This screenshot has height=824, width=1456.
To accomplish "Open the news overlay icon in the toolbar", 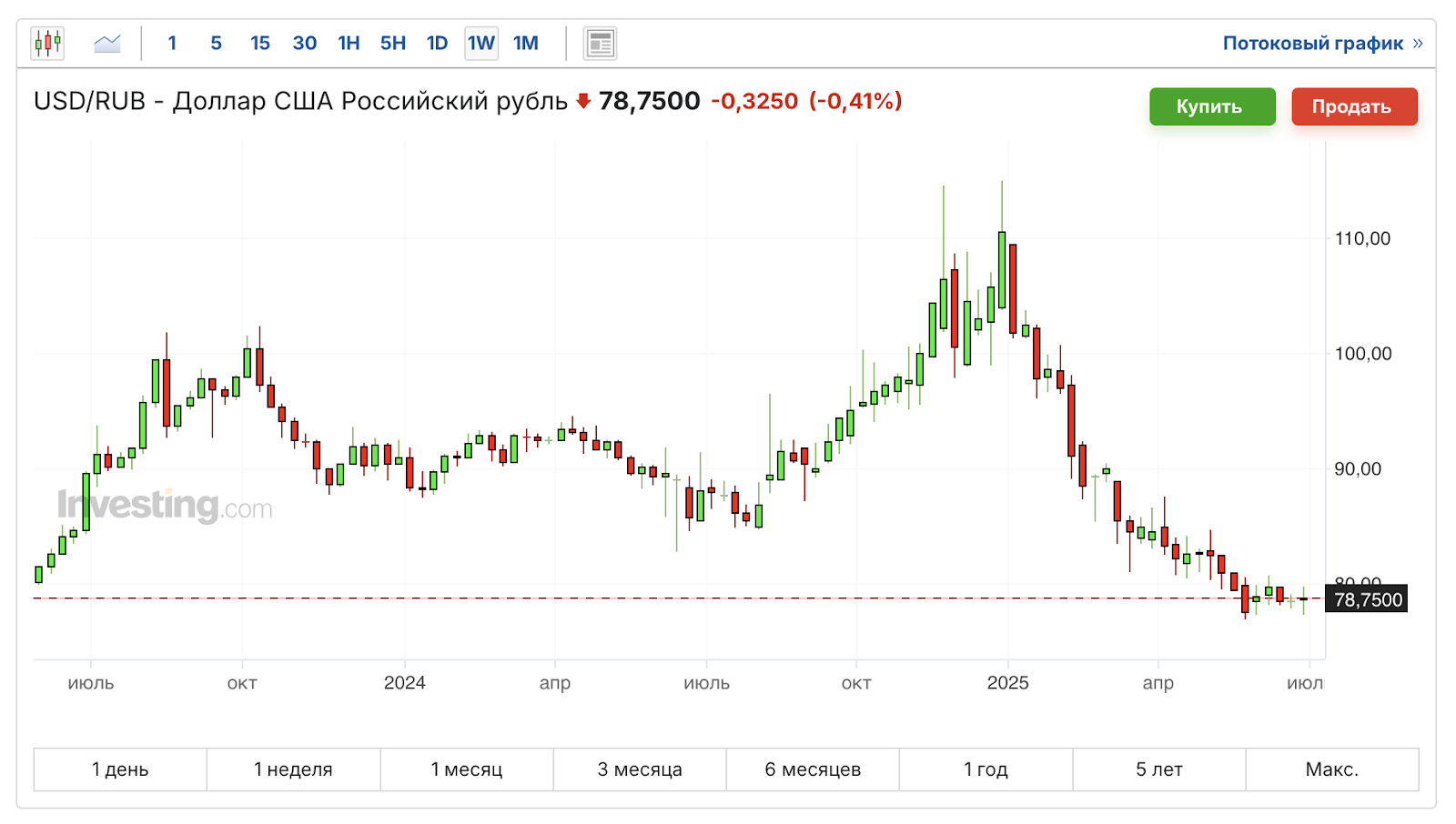I will (x=600, y=43).
